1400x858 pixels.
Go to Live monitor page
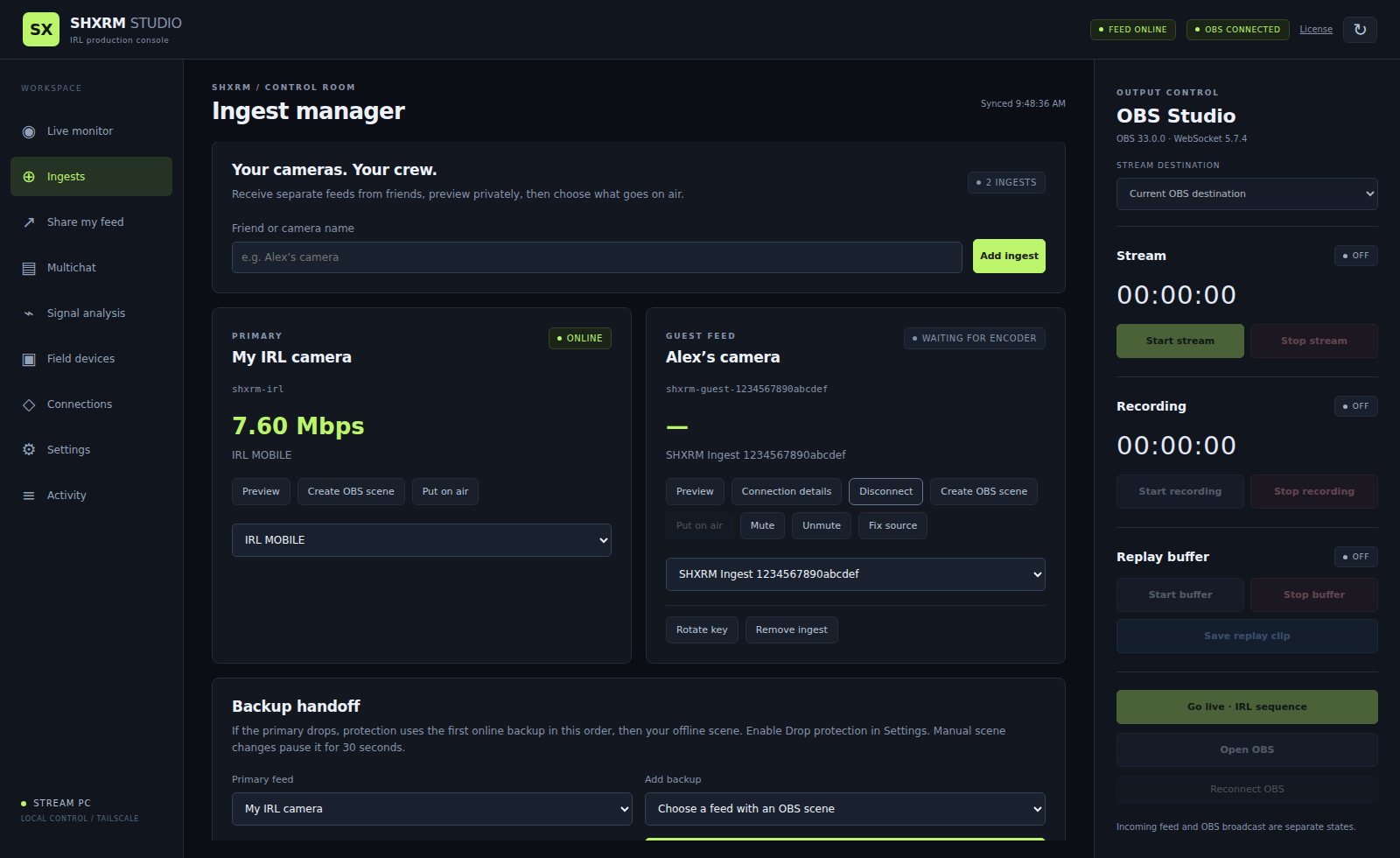91,131
